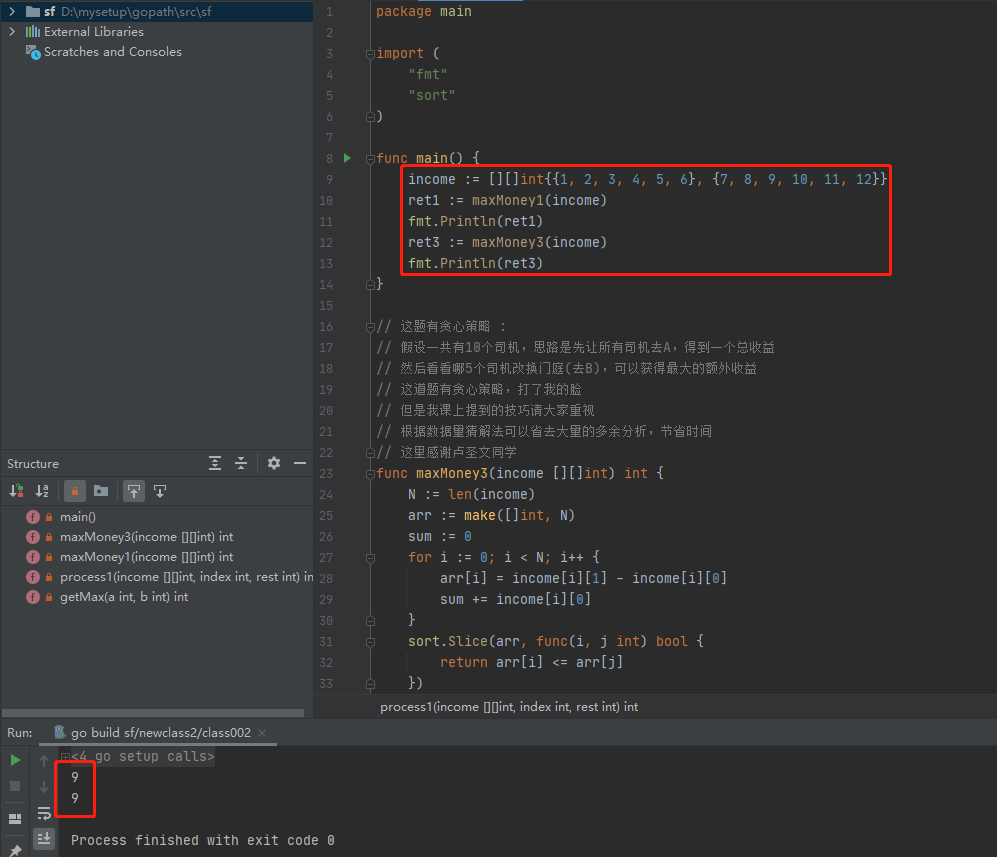
Task: Click the External Libraries icon
Action: click(x=32, y=31)
